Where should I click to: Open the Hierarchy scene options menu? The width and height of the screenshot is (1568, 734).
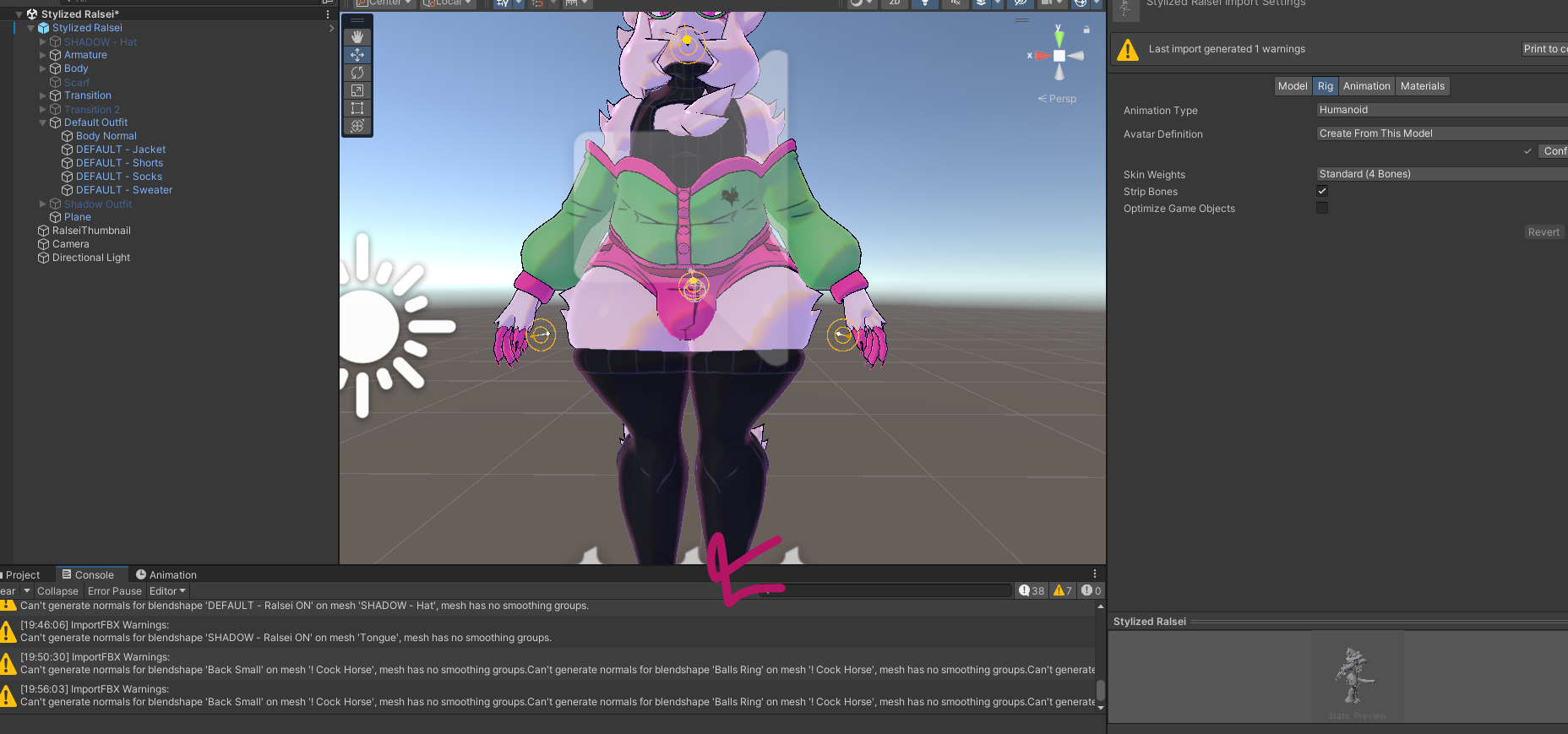tap(328, 14)
